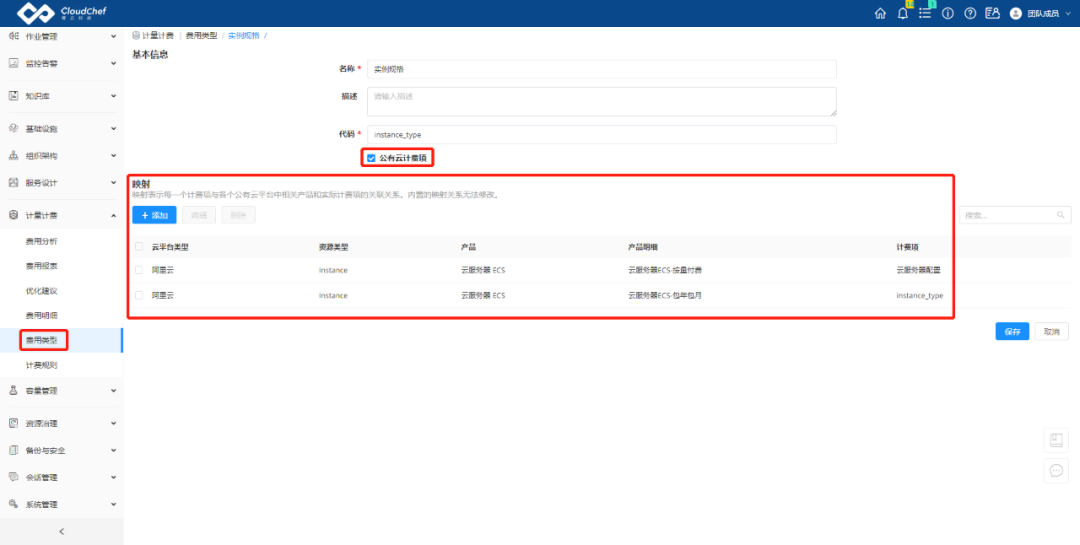The image size is (1080, 545).
Task: Click the 取消 button
Action: click(1051, 331)
